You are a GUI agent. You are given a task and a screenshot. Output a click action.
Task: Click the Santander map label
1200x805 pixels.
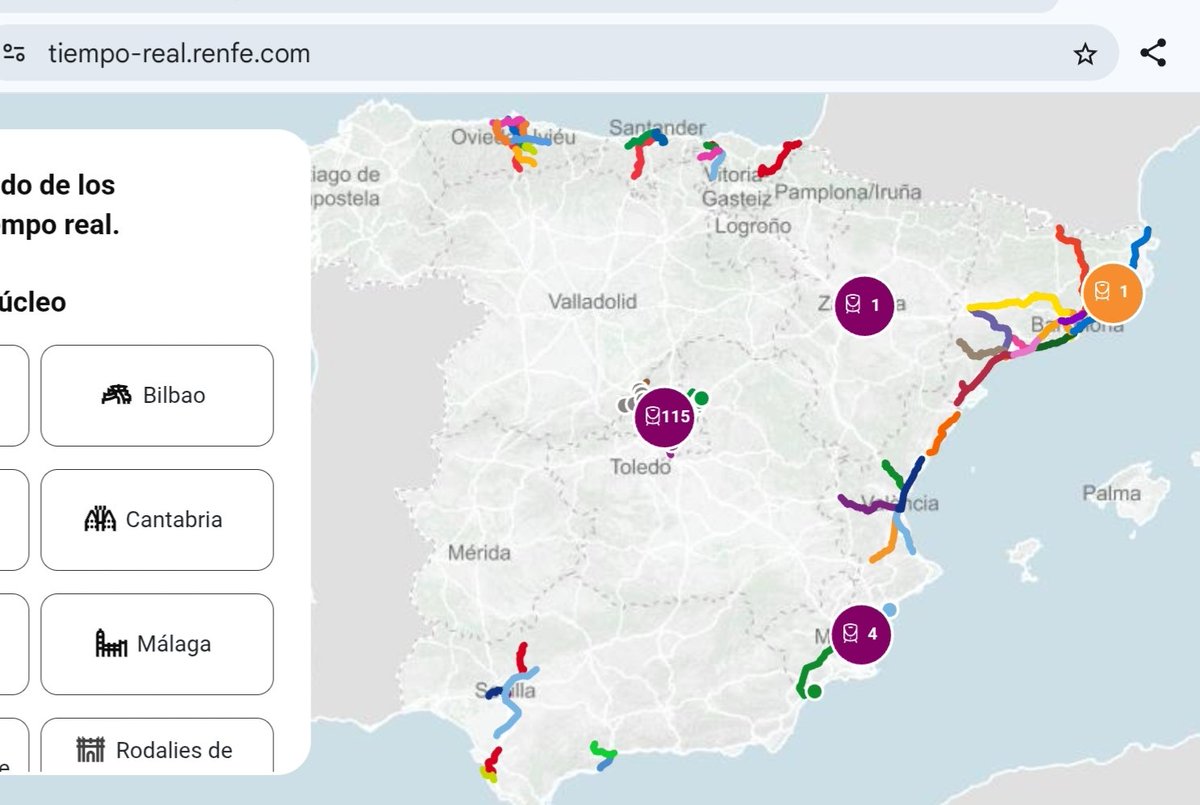(x=657, y=128)
